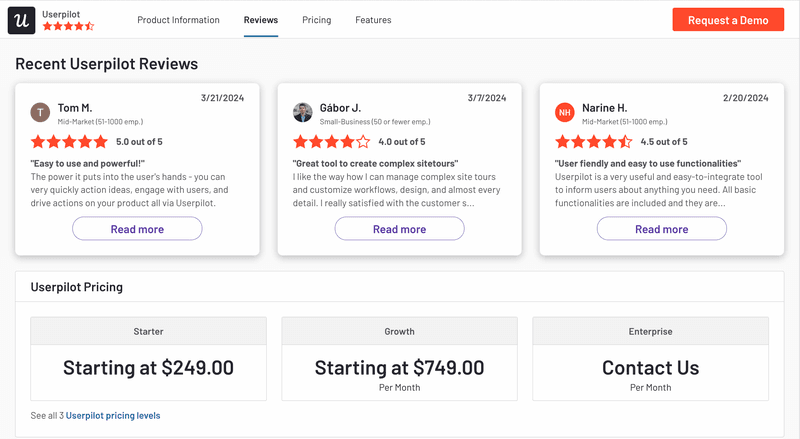Click Gábor J.'s profile photo

[x=303, y=112]
